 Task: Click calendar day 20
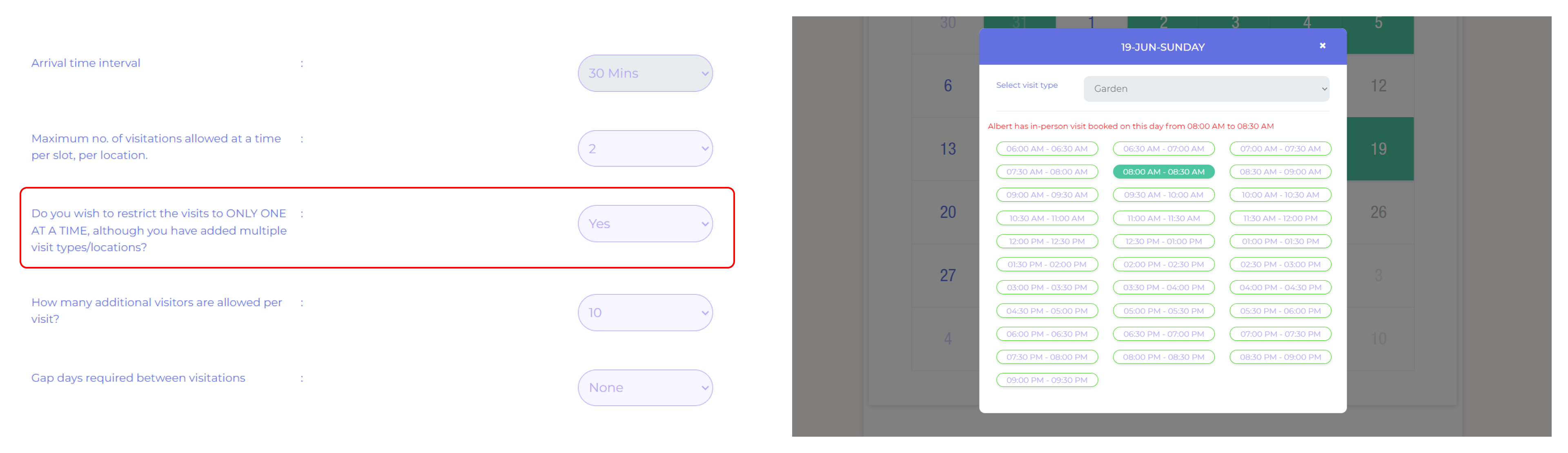[947, 212]
